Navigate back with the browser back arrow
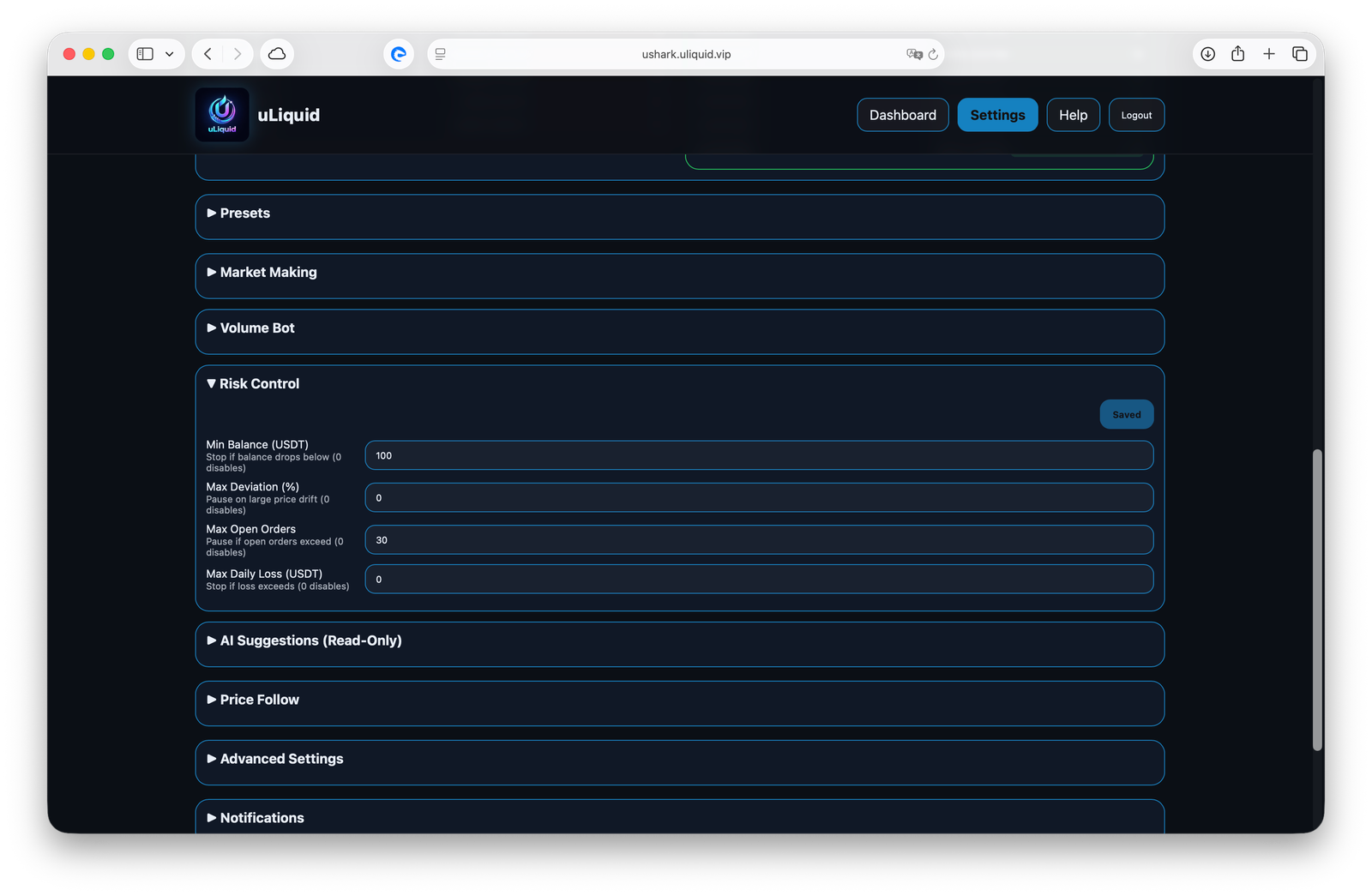This screenshot has width=1372, height=896. [x=207, y=53]
